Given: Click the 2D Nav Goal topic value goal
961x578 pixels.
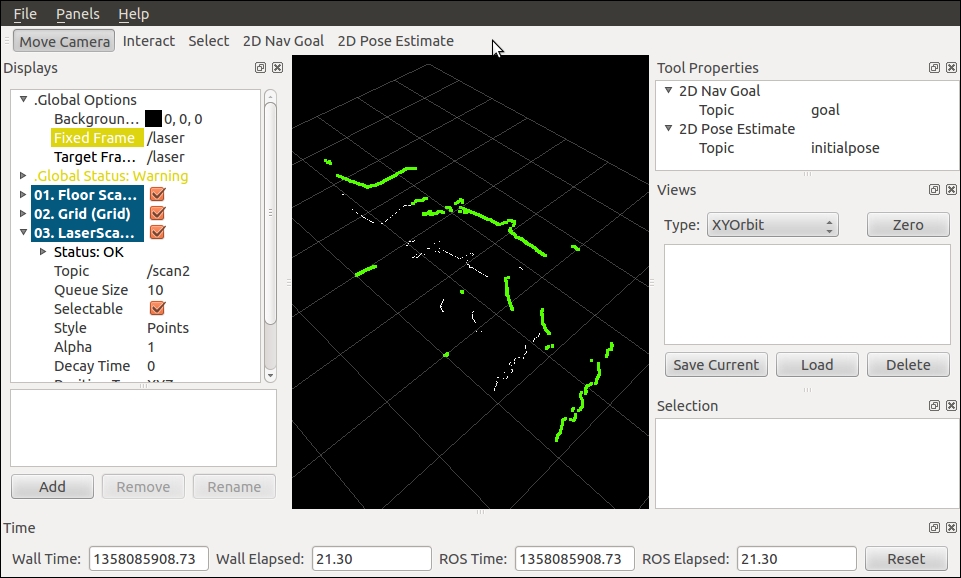Looking at the screenshot, I should coord(825,110).
